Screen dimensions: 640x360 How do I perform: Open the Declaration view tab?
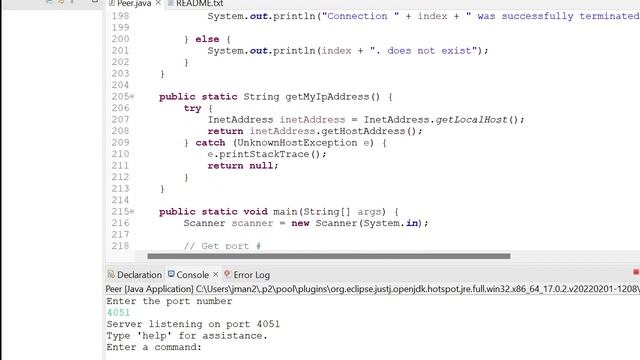139,275
